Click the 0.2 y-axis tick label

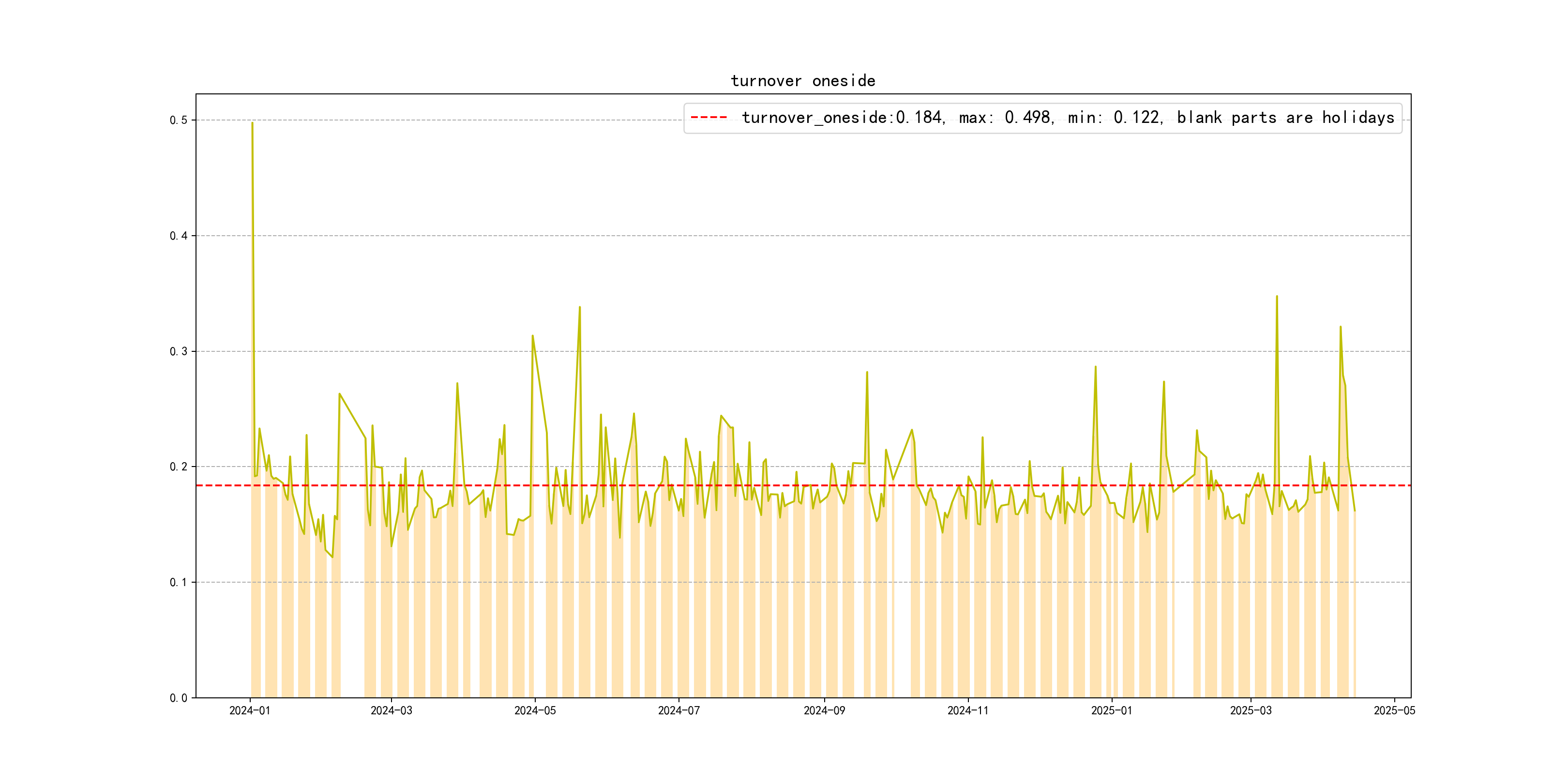point(179,467)
